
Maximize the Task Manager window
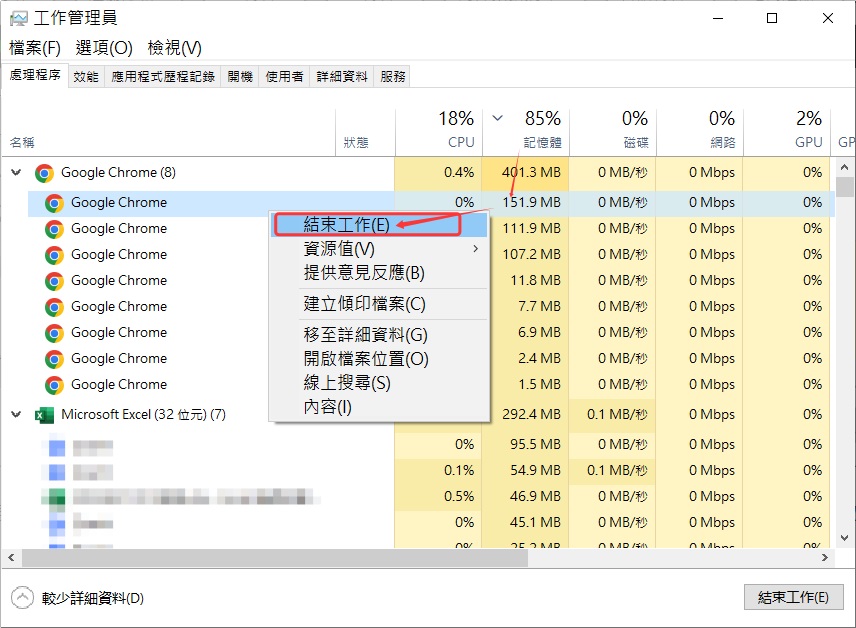tap(772, 18)
